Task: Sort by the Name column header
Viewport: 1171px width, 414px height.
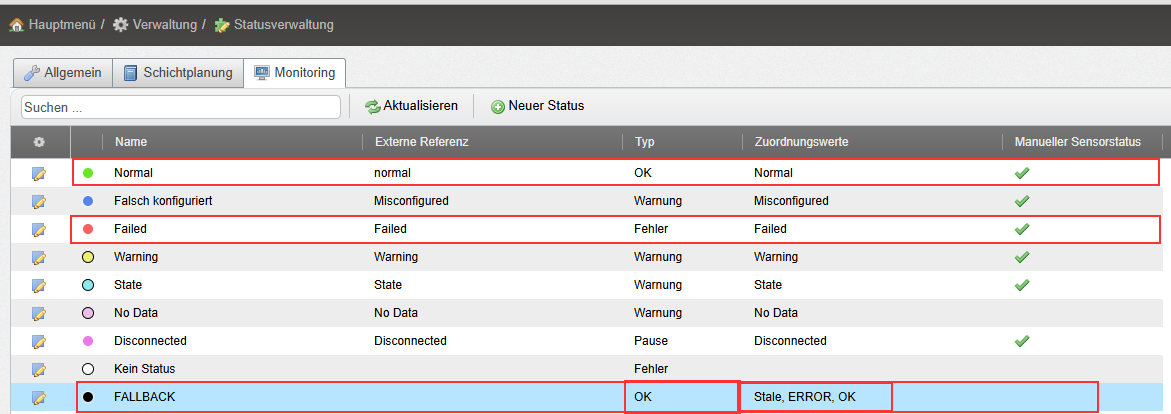Action: point(131,142)
